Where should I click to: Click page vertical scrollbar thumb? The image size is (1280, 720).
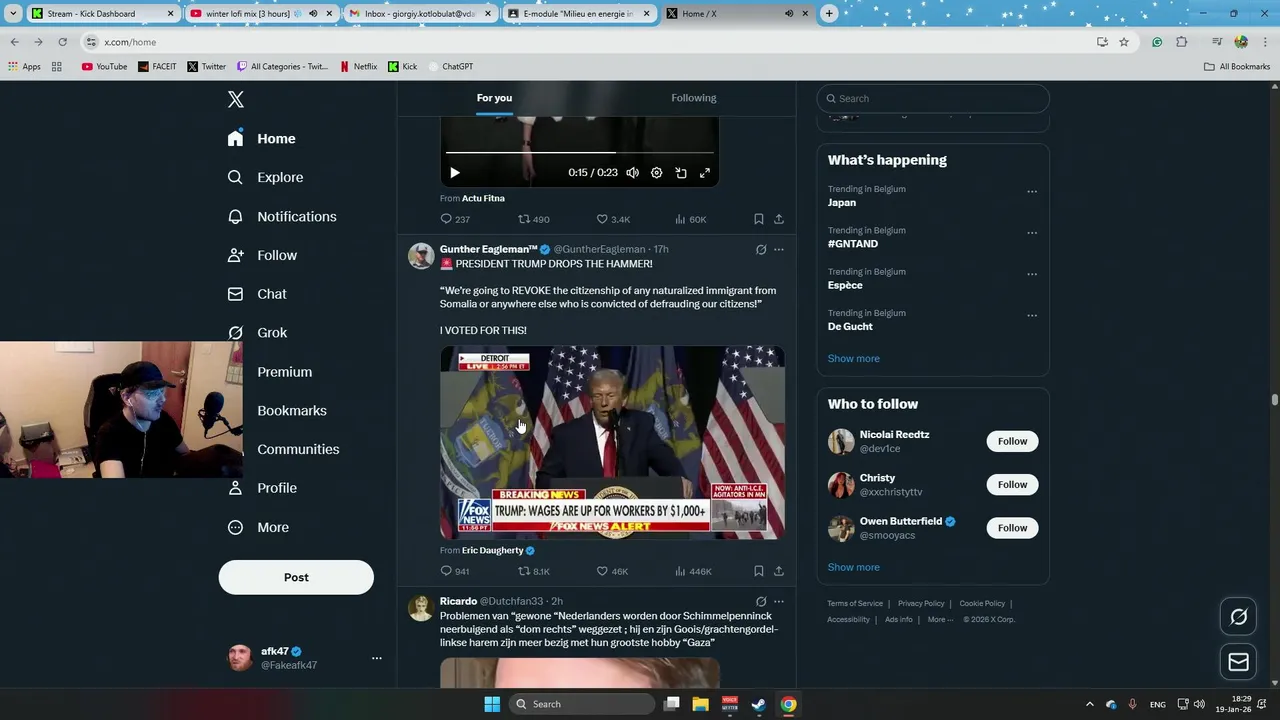(1274, 399)
